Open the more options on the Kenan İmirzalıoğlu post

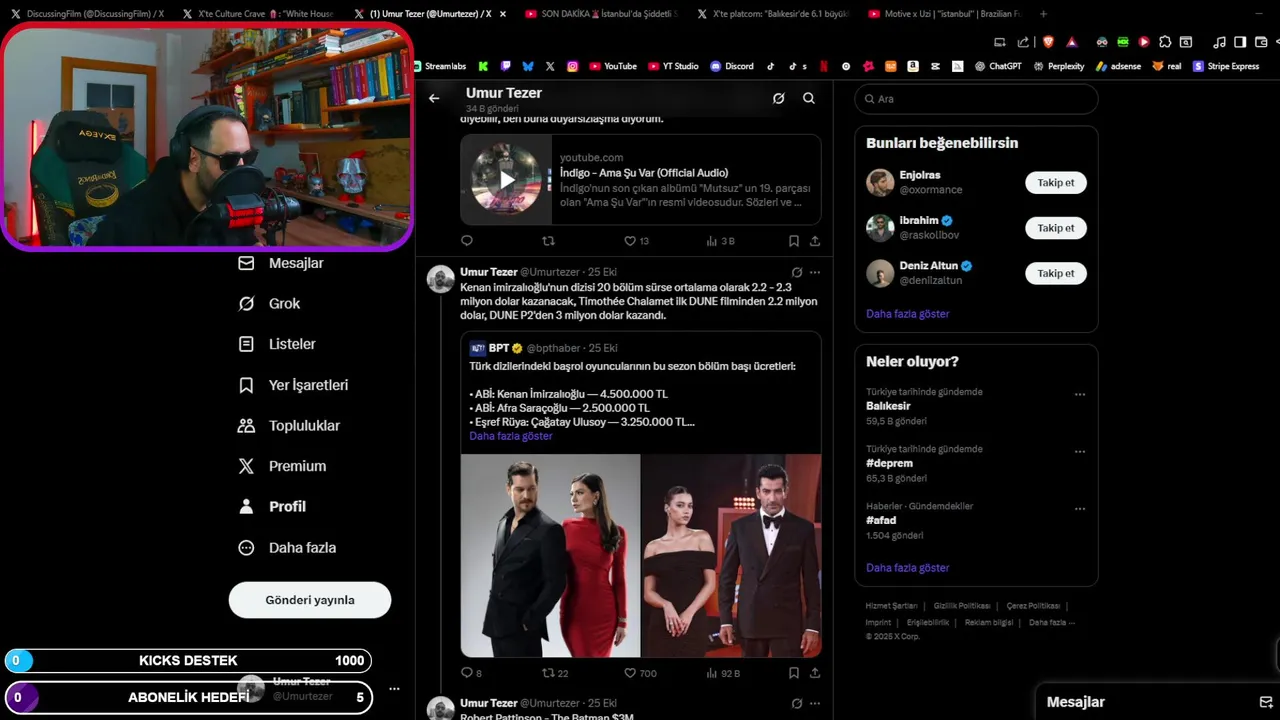tap(815, 272)
